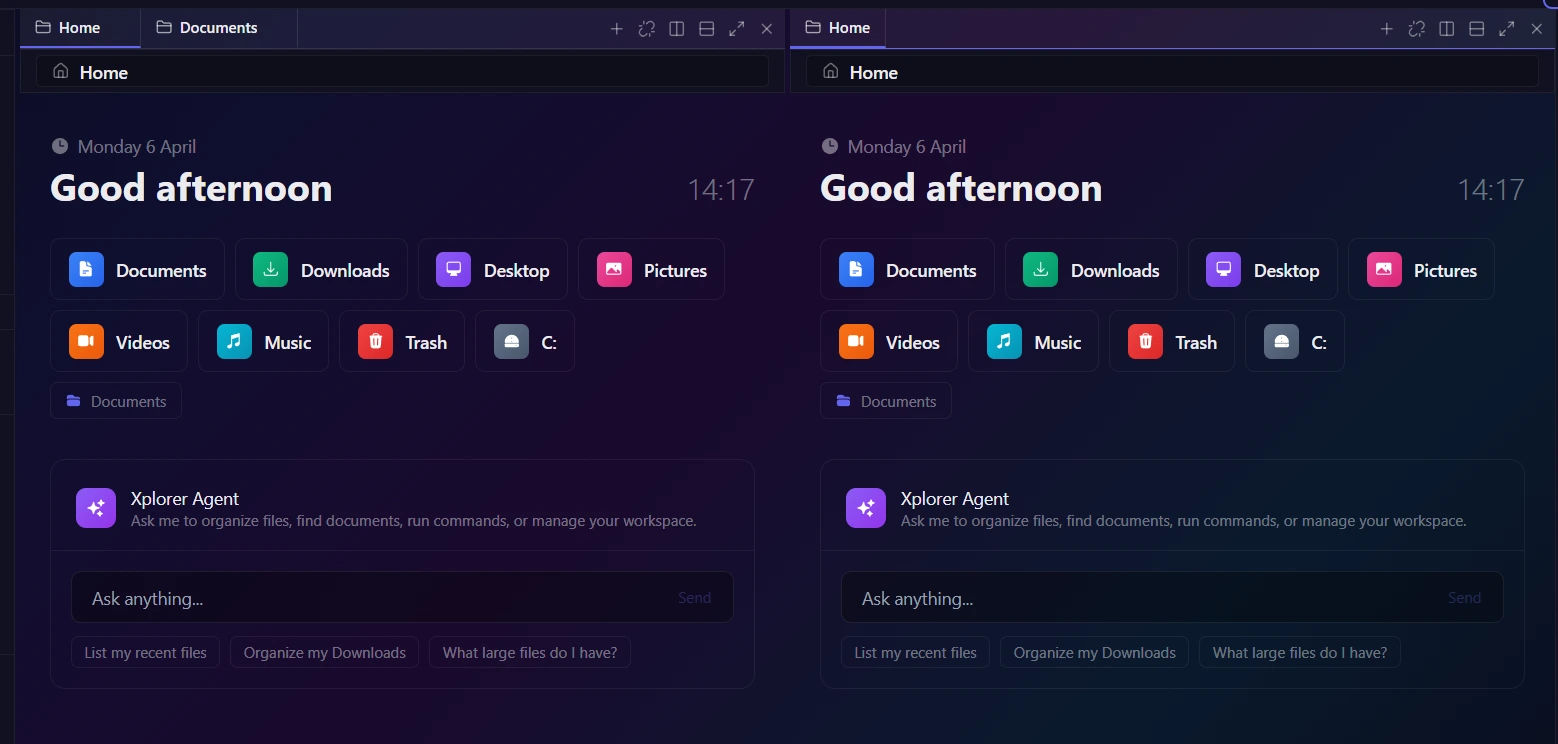Go to Documents tile in the right pane
1558x744 pixels.
(x=907, y=269)
